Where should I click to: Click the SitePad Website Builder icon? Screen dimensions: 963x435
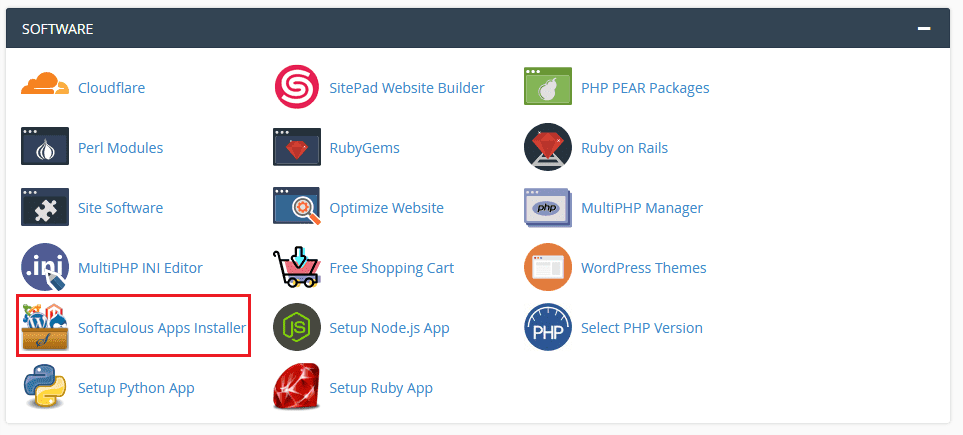297,87
